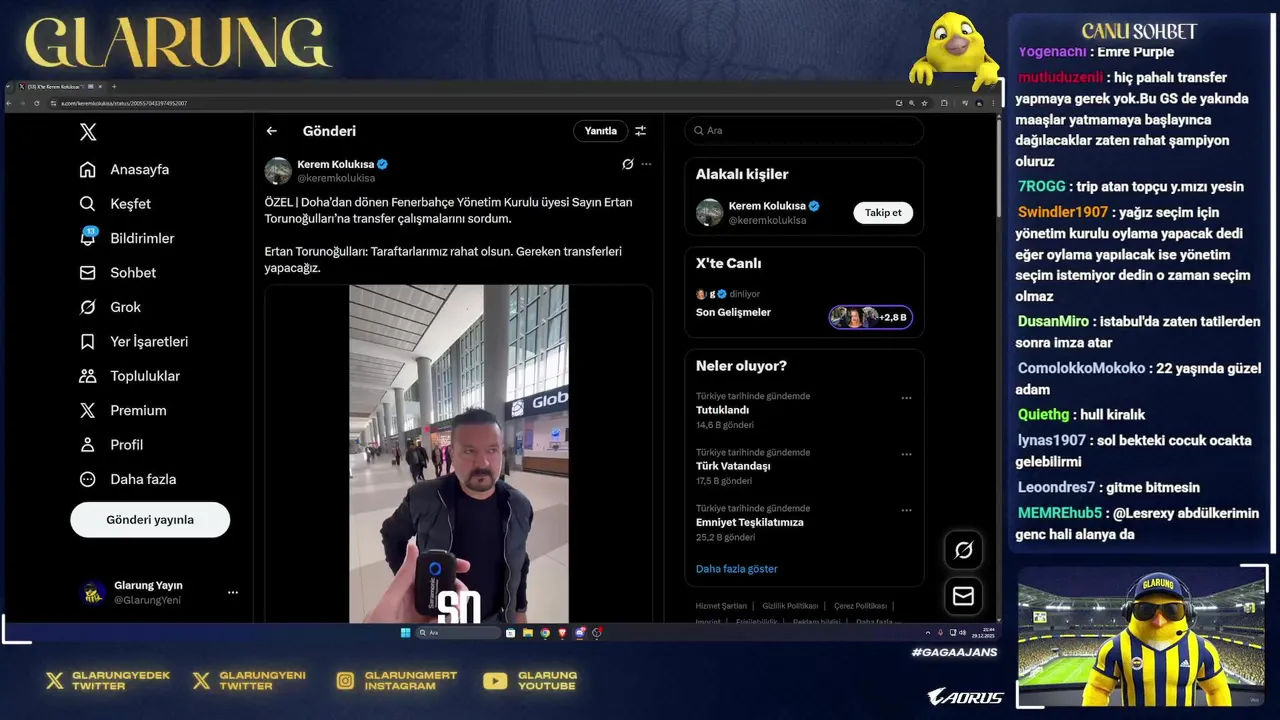Click Yanıtla button
The image size is (1280, 720).
tap(600, 131)
